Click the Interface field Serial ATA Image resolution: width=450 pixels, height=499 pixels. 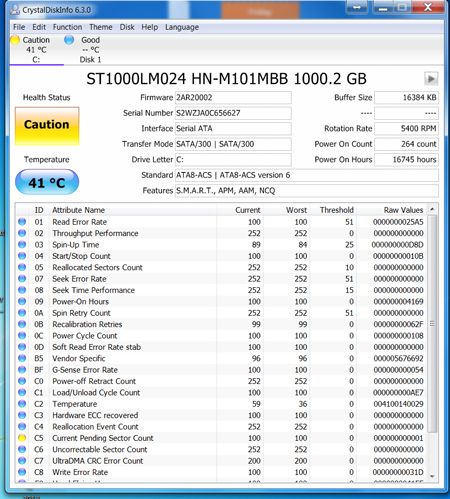click(233, 129)
